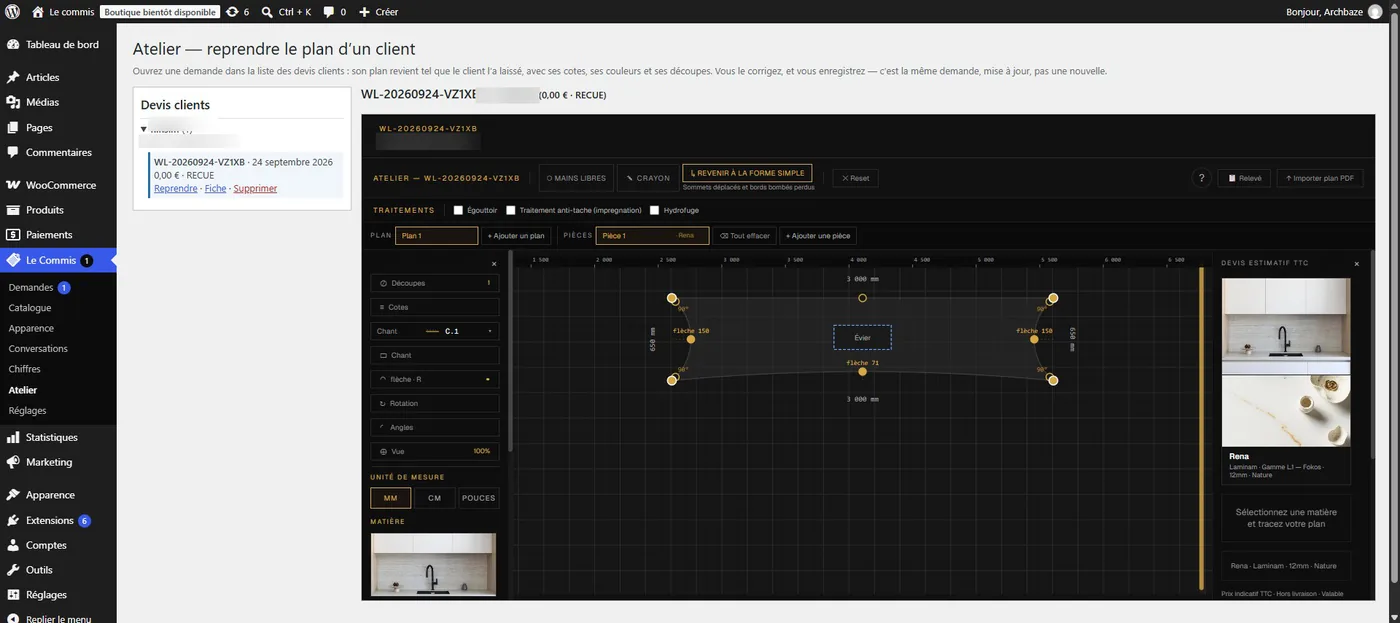Click the flèche 71 bottom edge handle
This screenshot has width=1400, height=623.
863,372
